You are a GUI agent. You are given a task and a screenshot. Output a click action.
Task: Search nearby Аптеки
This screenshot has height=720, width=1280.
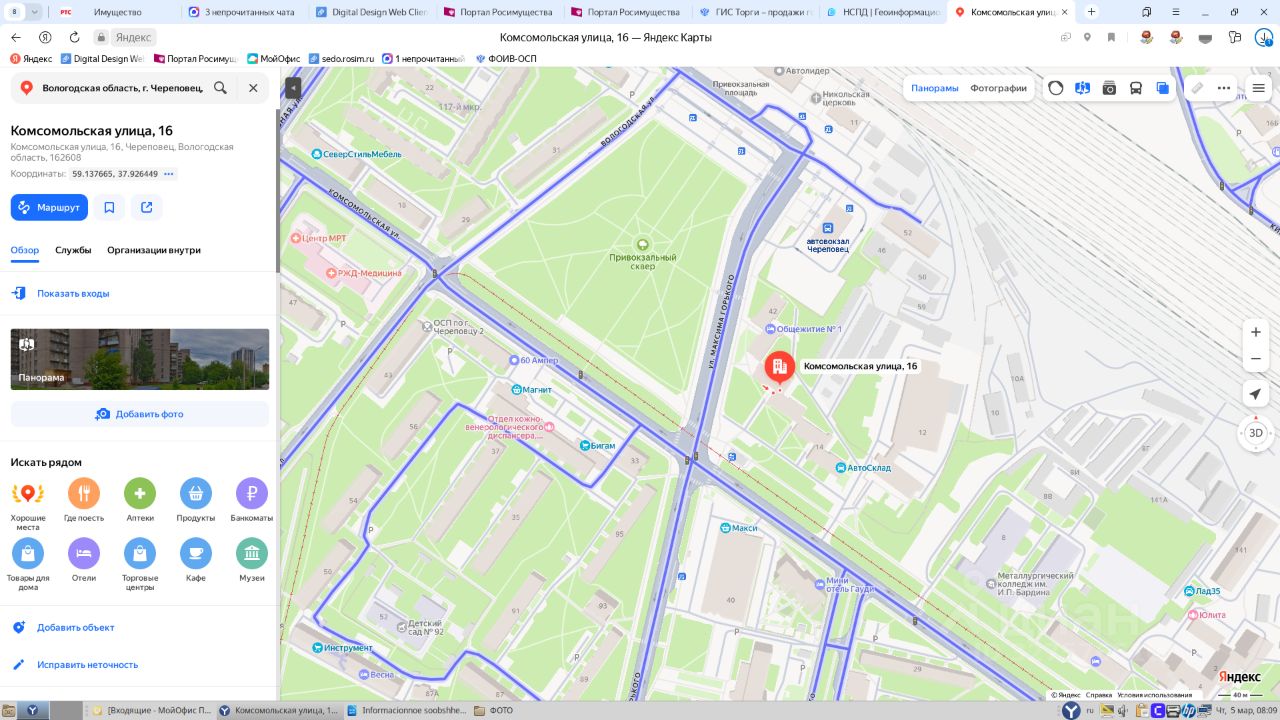pos(140,500)
